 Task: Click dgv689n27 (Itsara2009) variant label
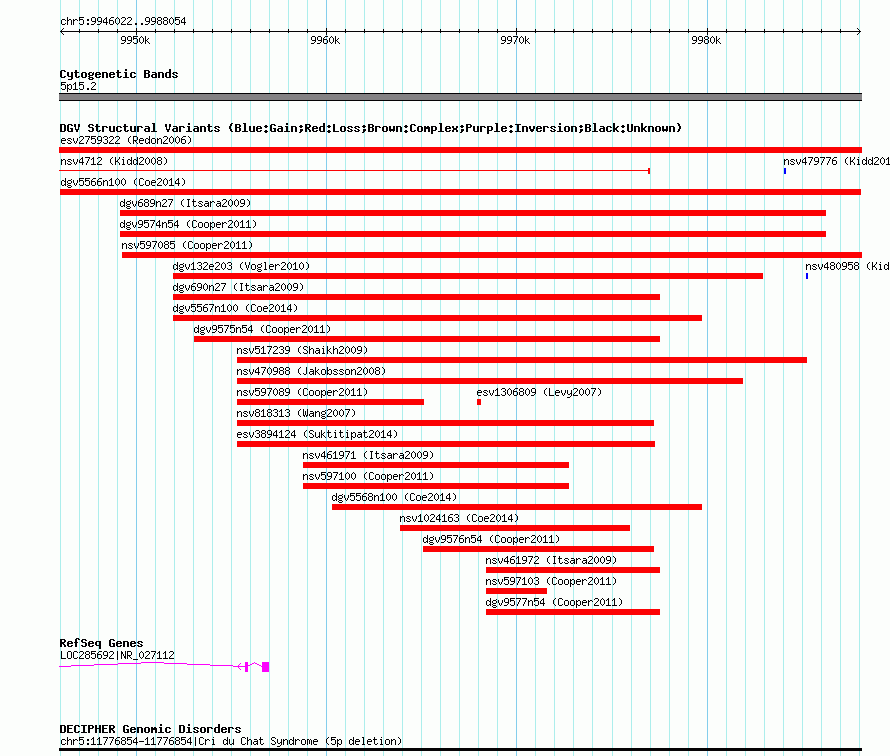pyautogui.click(x=185, y=203)
